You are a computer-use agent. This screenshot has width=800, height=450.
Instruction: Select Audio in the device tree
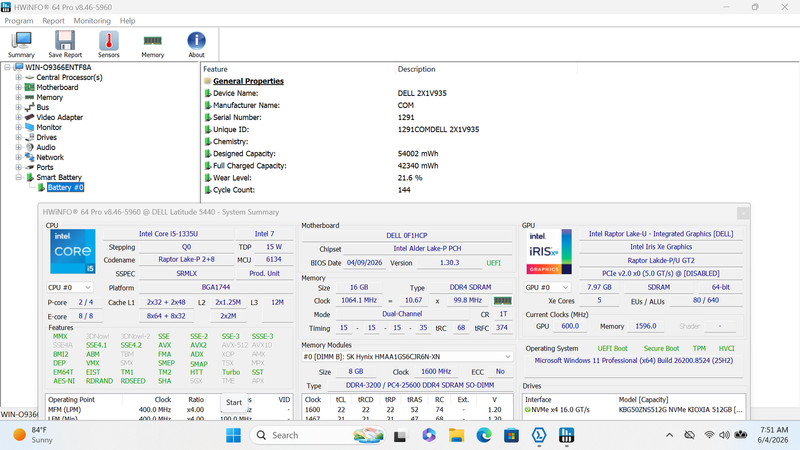point(46,147)
